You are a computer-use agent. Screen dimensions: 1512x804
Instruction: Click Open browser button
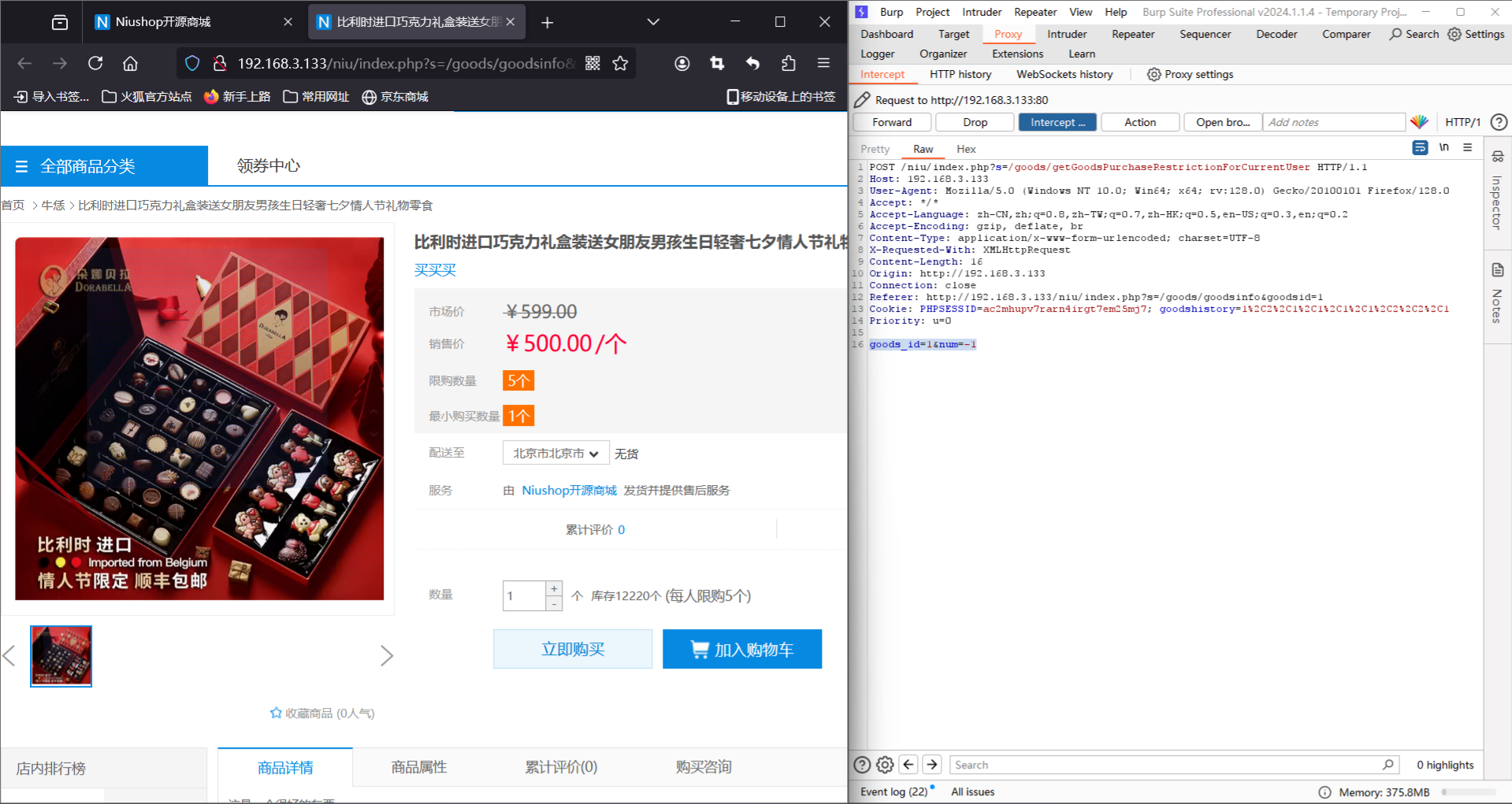1223,122
